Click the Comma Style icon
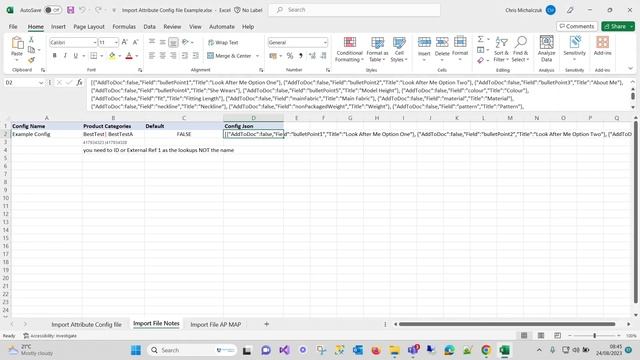 300,56
